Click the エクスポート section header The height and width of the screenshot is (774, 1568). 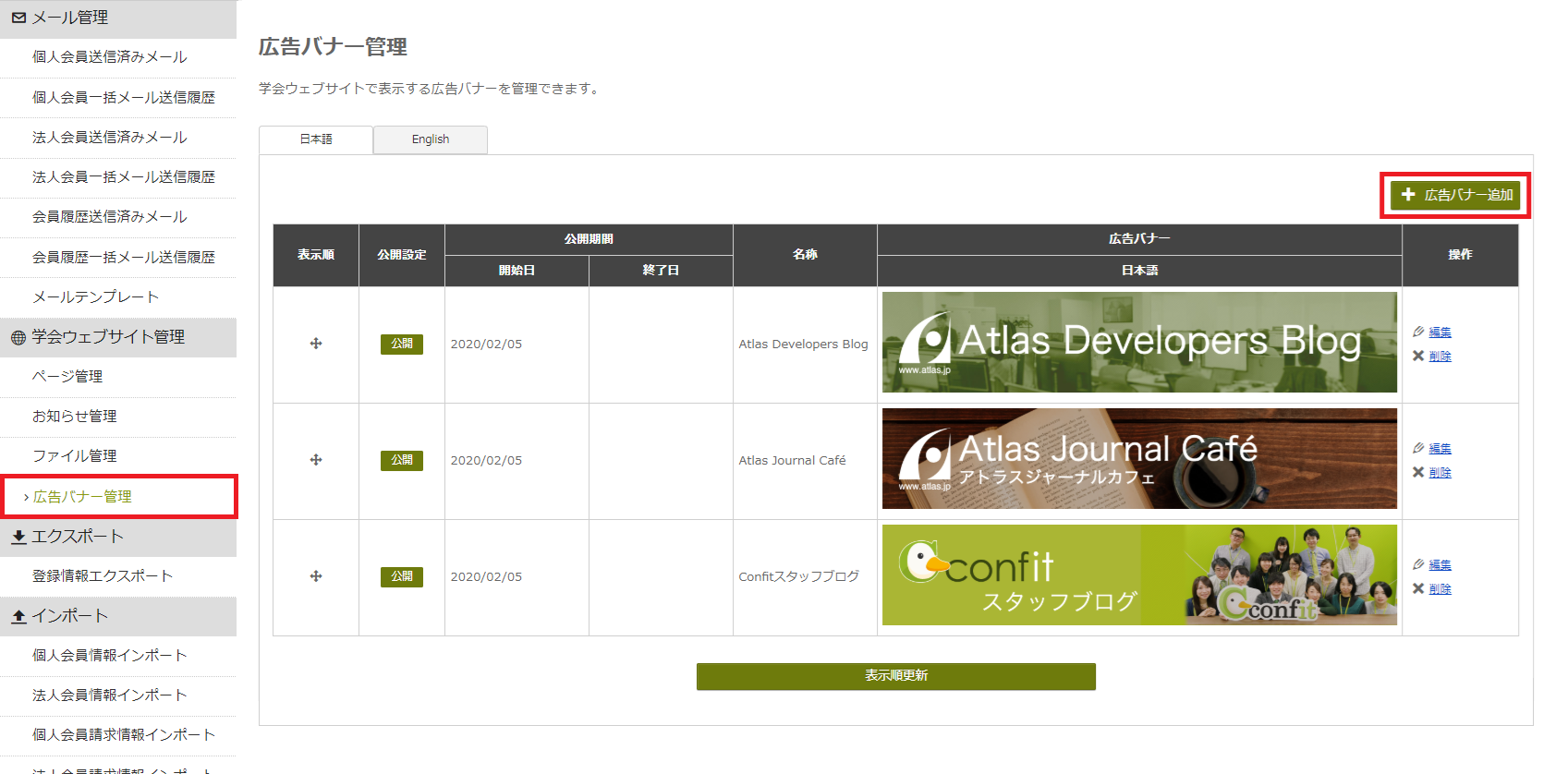(118, 537)
